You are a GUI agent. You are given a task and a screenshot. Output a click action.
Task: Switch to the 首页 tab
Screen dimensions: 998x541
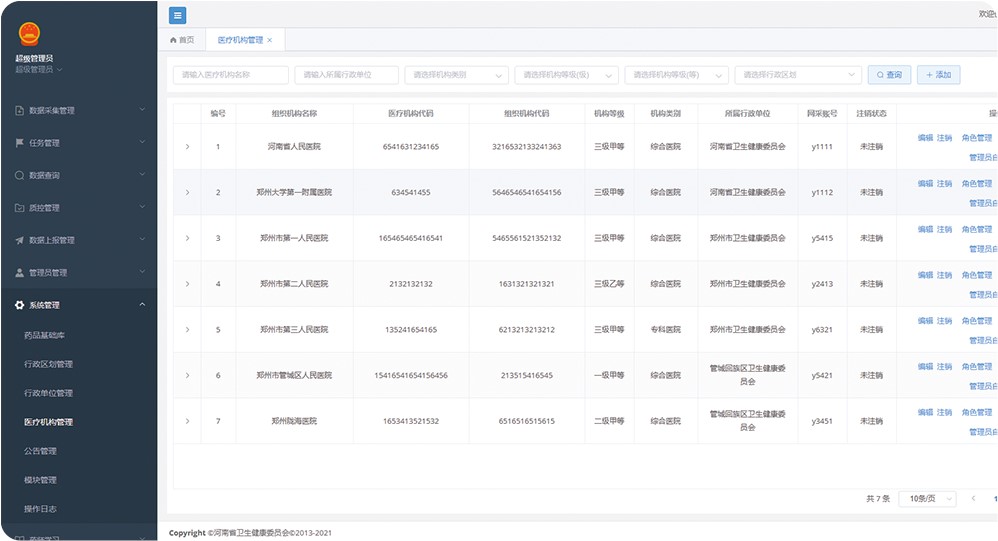tap(182, 40)
